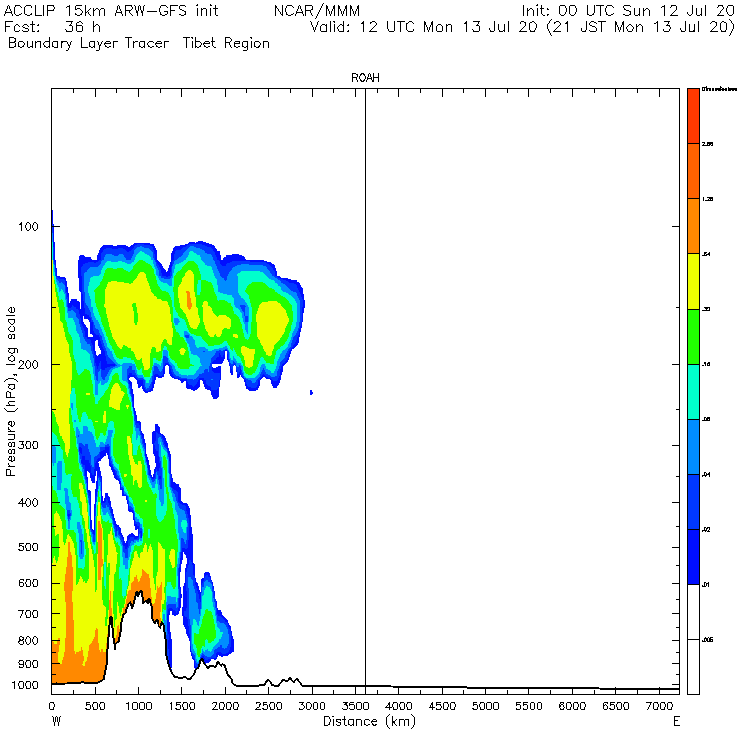Click the 800 hPa pressure tick label
The height and width of the screenshot is (740, 740).
[28, 640]
